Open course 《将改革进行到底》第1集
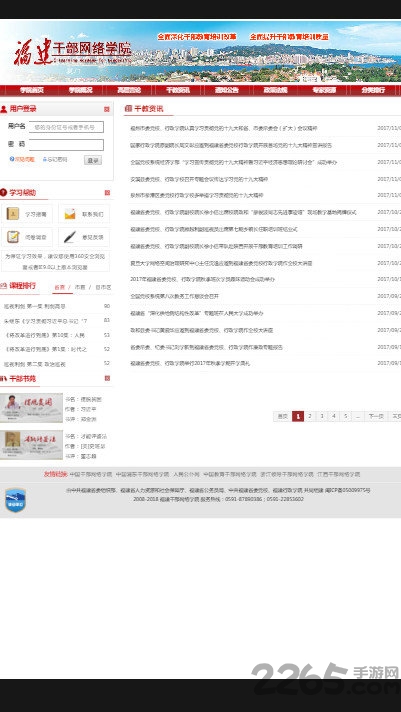This screenshot has height=712, width=401. (x=45, y=349)
